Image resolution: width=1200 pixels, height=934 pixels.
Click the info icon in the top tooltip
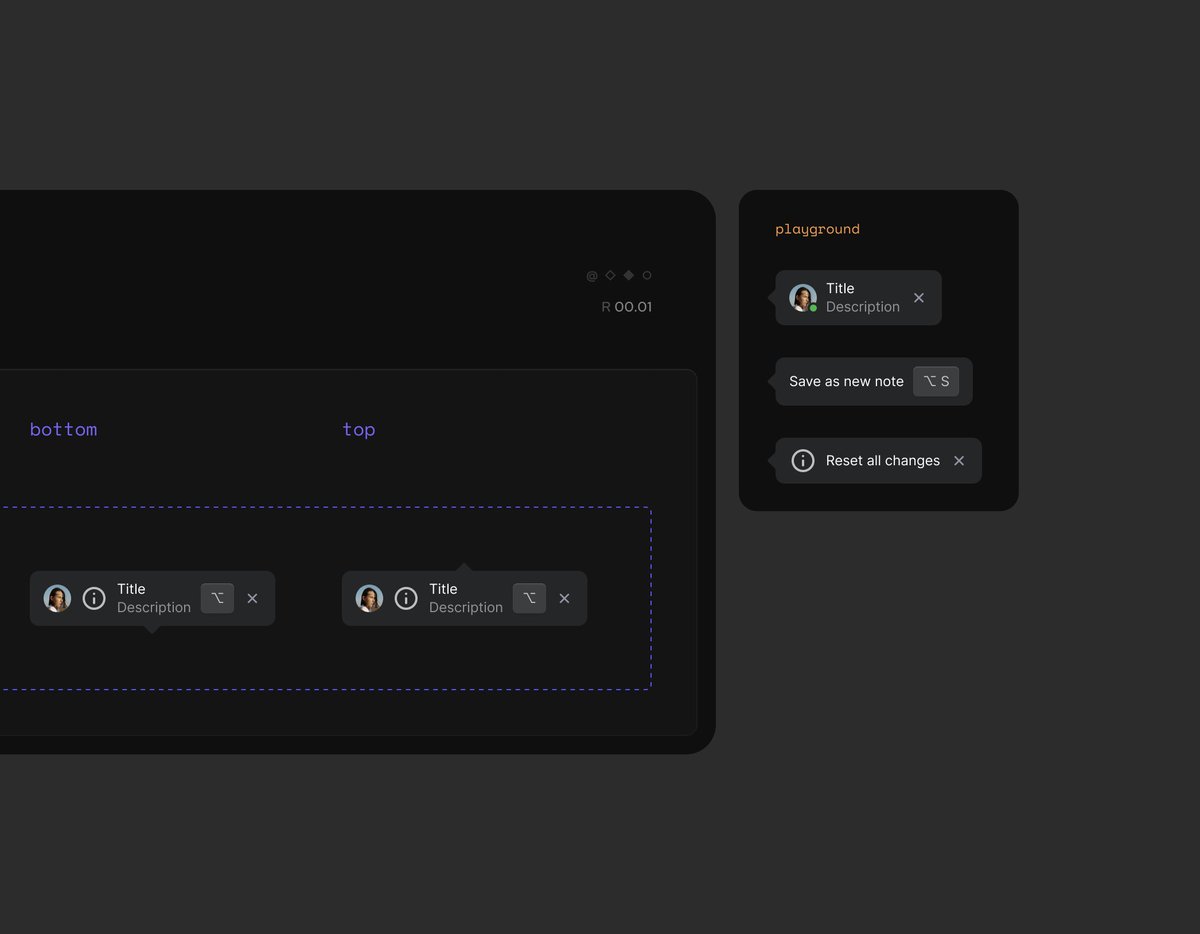(x=406, y=598)
